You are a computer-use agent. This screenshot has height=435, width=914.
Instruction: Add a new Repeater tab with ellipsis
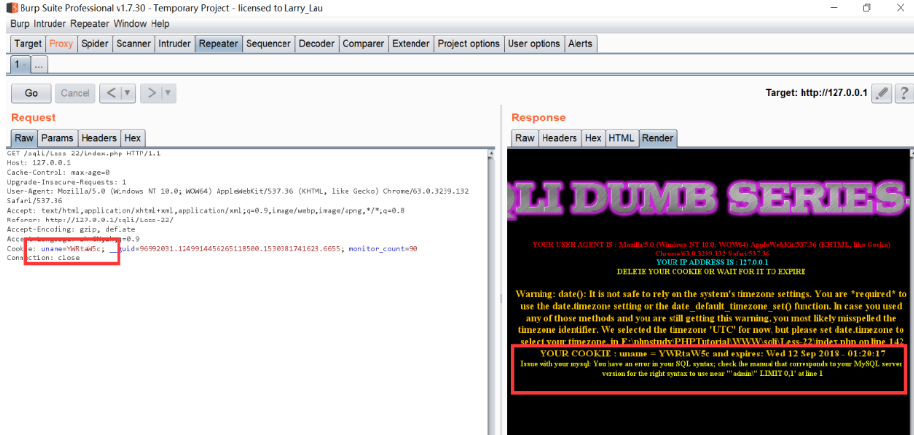point(39,65)
